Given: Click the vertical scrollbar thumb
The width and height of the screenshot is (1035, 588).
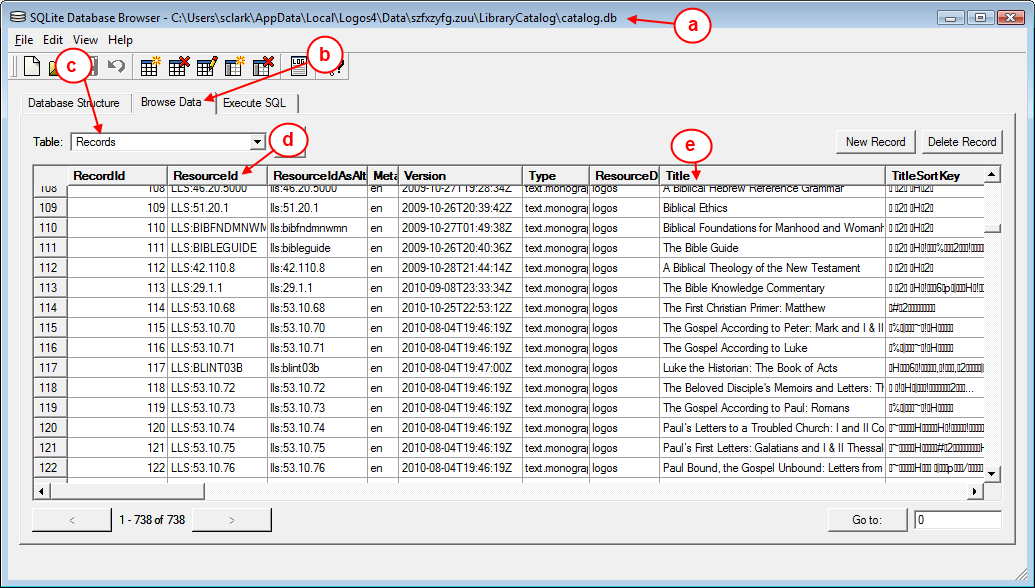Looking at the screenshot, I should point(992,228).
